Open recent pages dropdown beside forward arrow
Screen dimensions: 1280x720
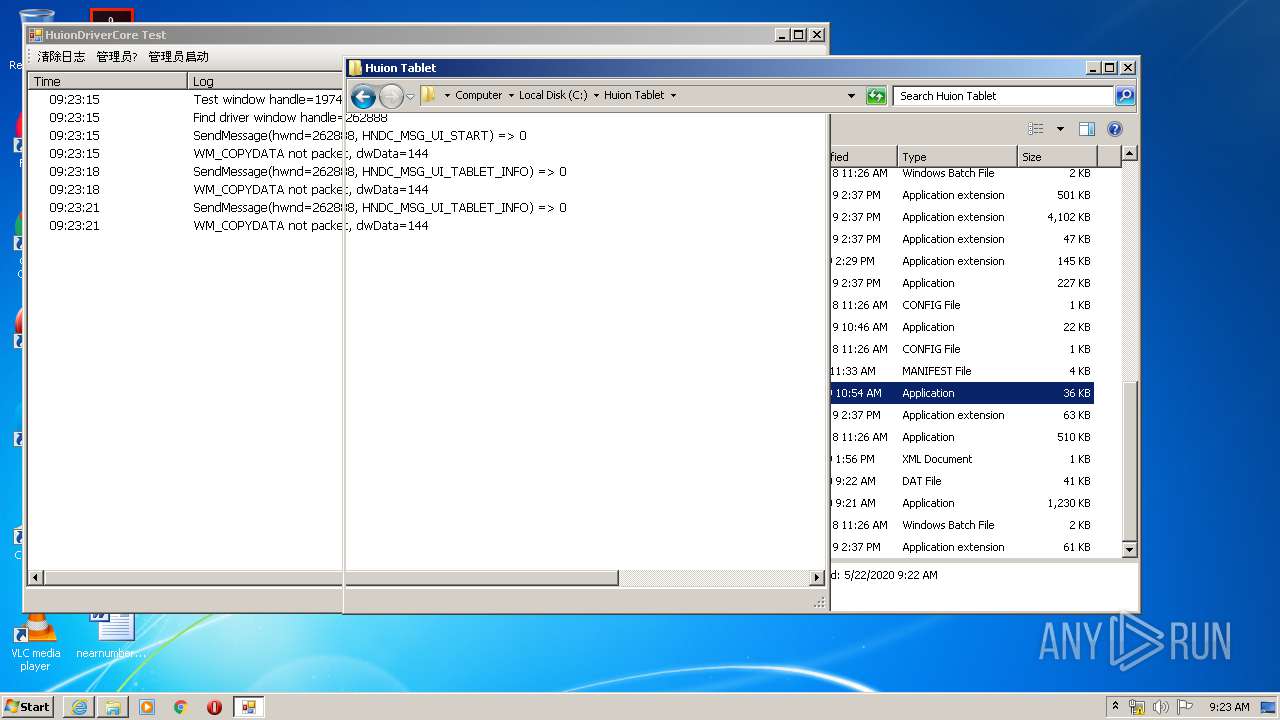(x=410, y=96)
